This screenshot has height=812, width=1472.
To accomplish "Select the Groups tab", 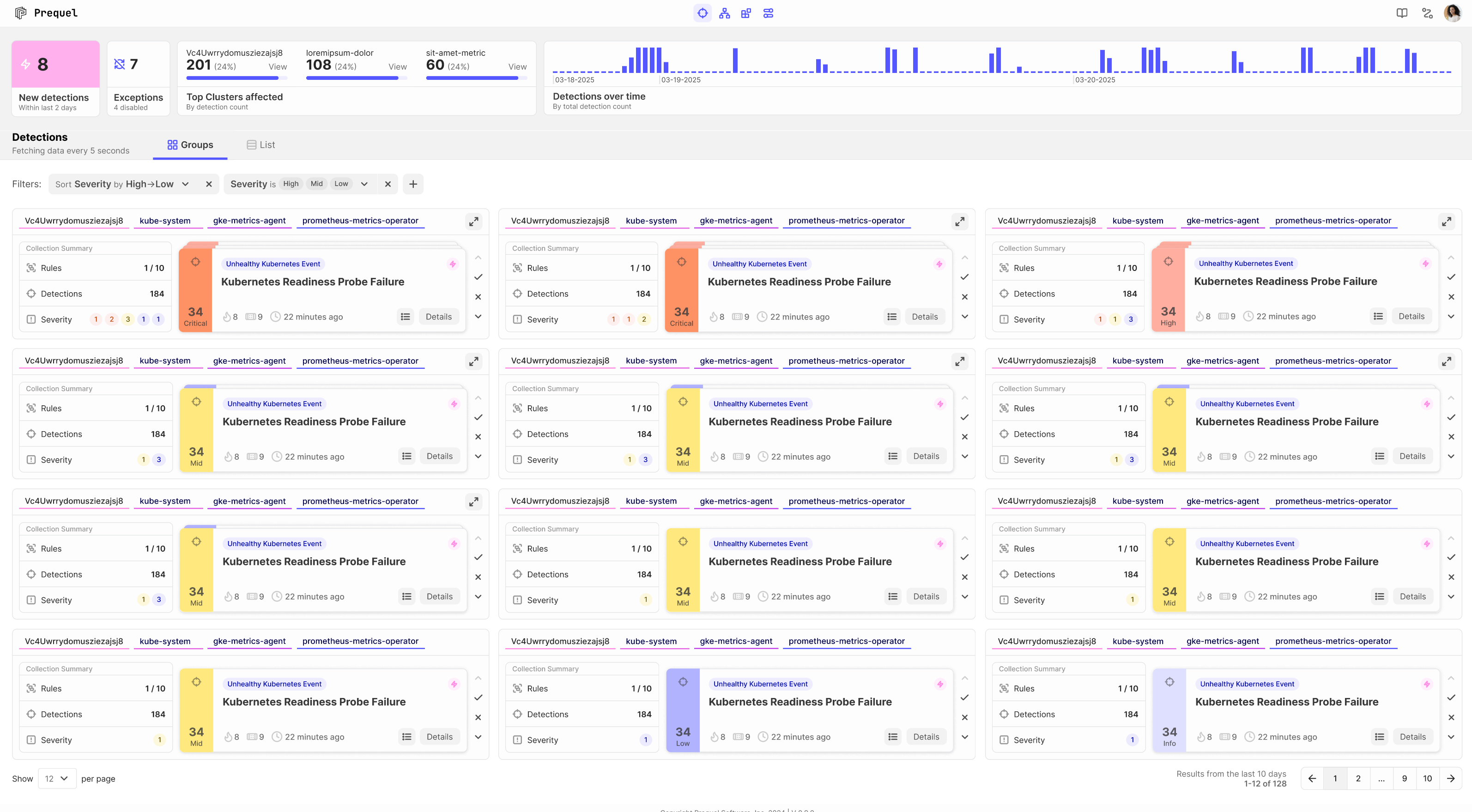I will 190,145.
